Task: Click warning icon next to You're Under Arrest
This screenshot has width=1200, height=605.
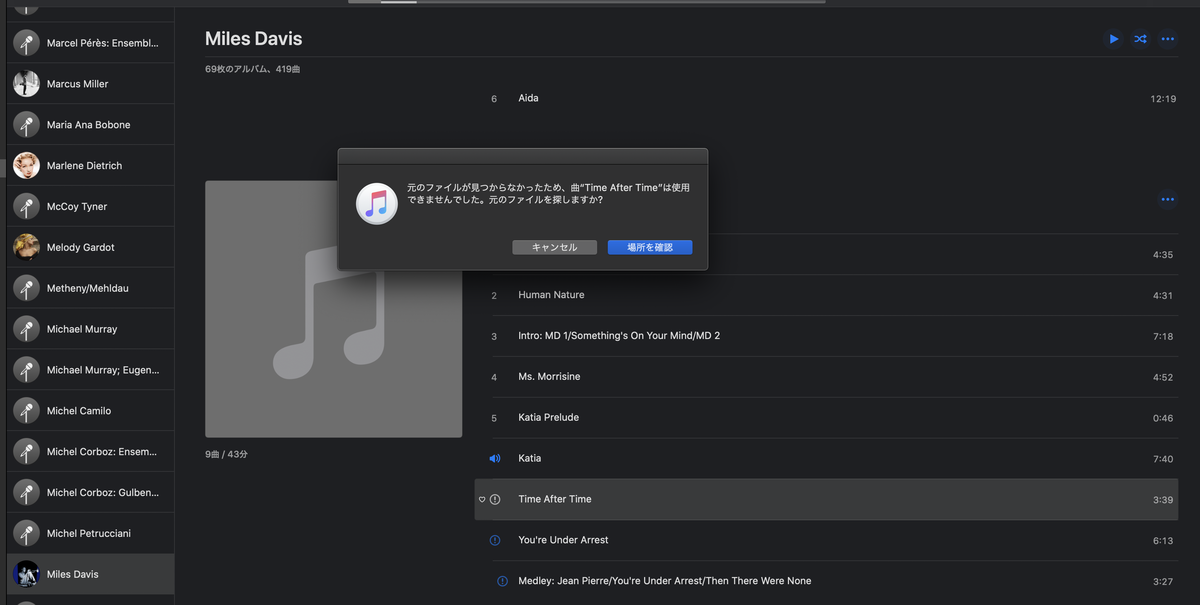Action: coord(495,540)
